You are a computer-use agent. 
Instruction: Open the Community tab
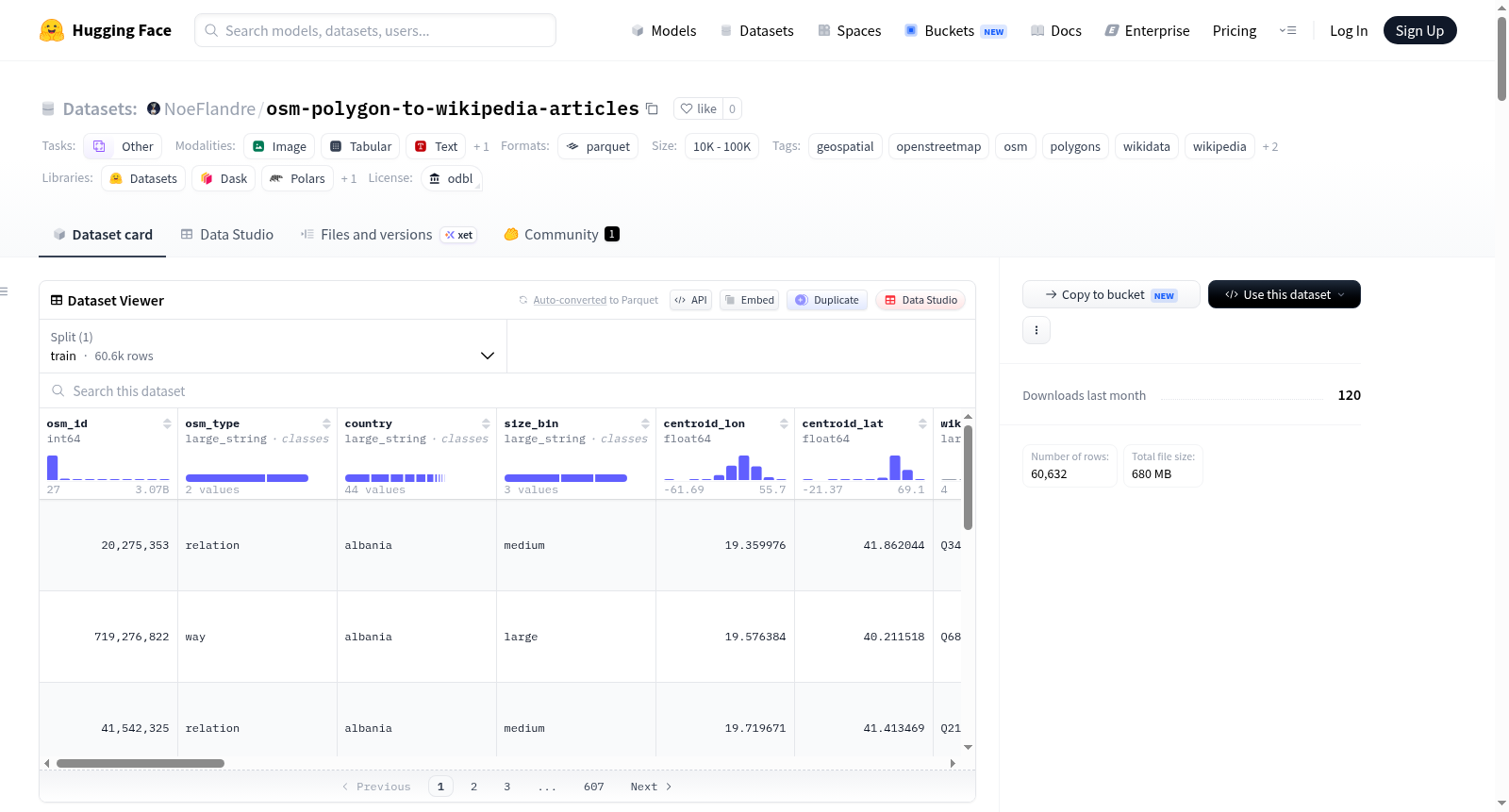pos(561,235)
